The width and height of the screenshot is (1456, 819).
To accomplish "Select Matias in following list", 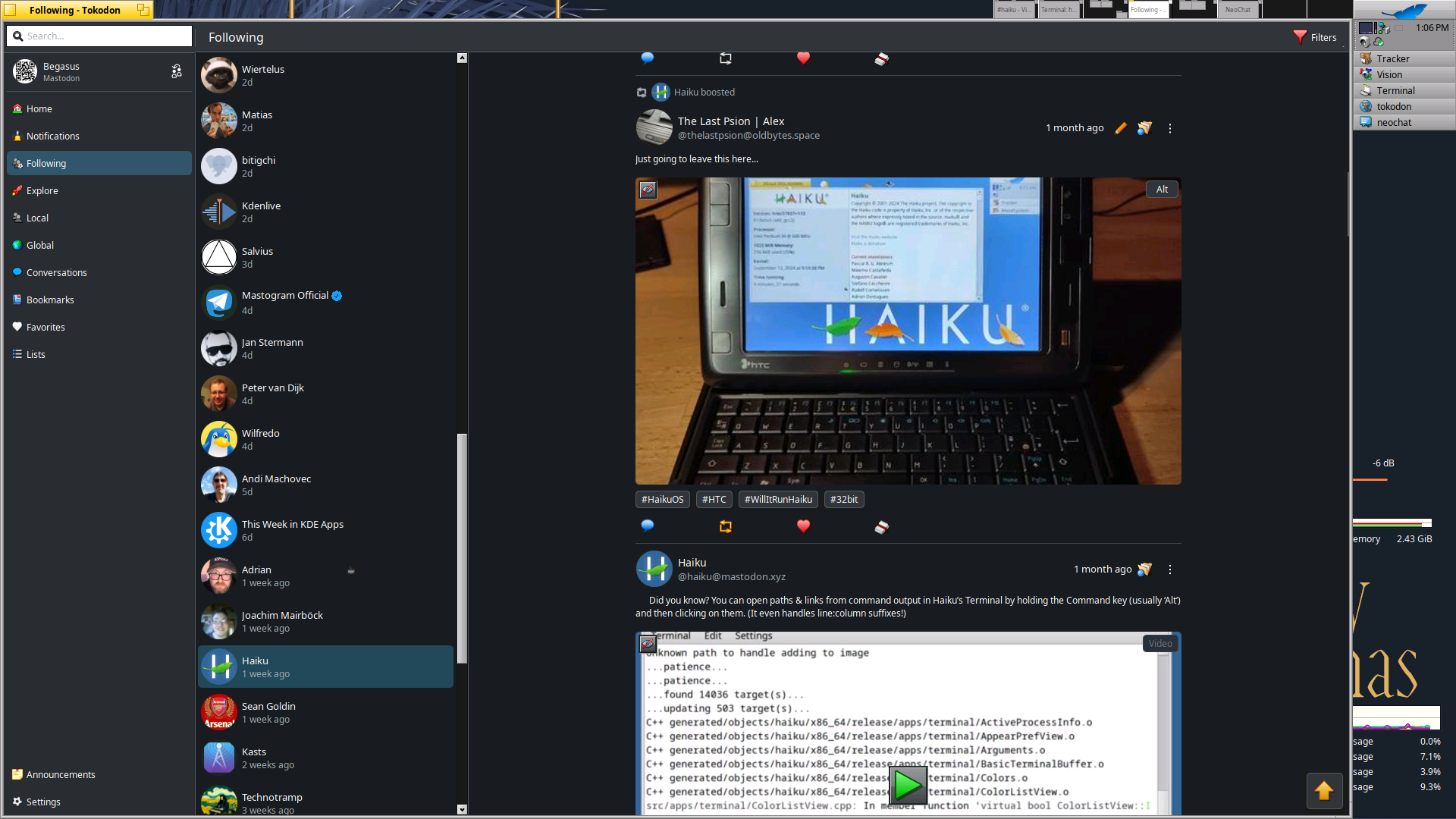I will pos(326,121).
